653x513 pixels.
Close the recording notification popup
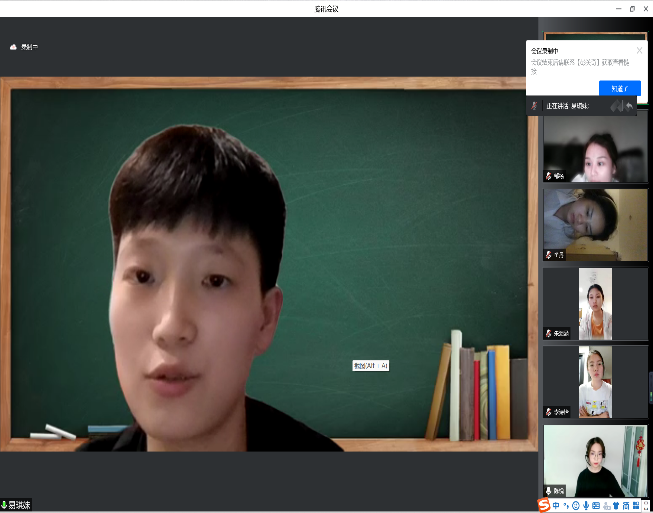[639, 50]
